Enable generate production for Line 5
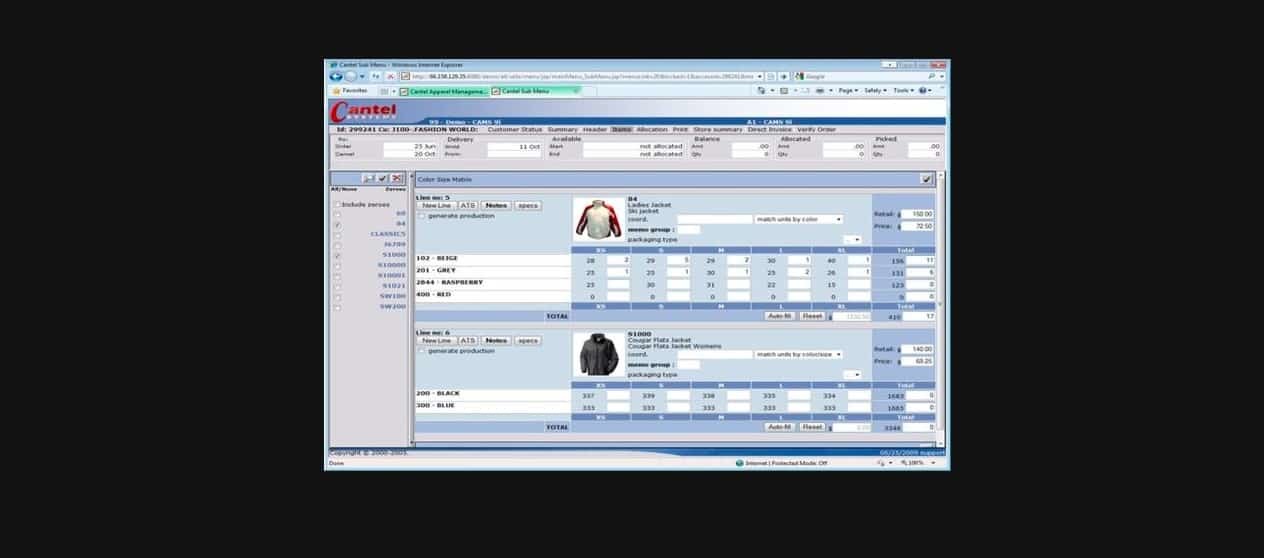This screenshot has width=1264, height=558. tap(421, 216)
